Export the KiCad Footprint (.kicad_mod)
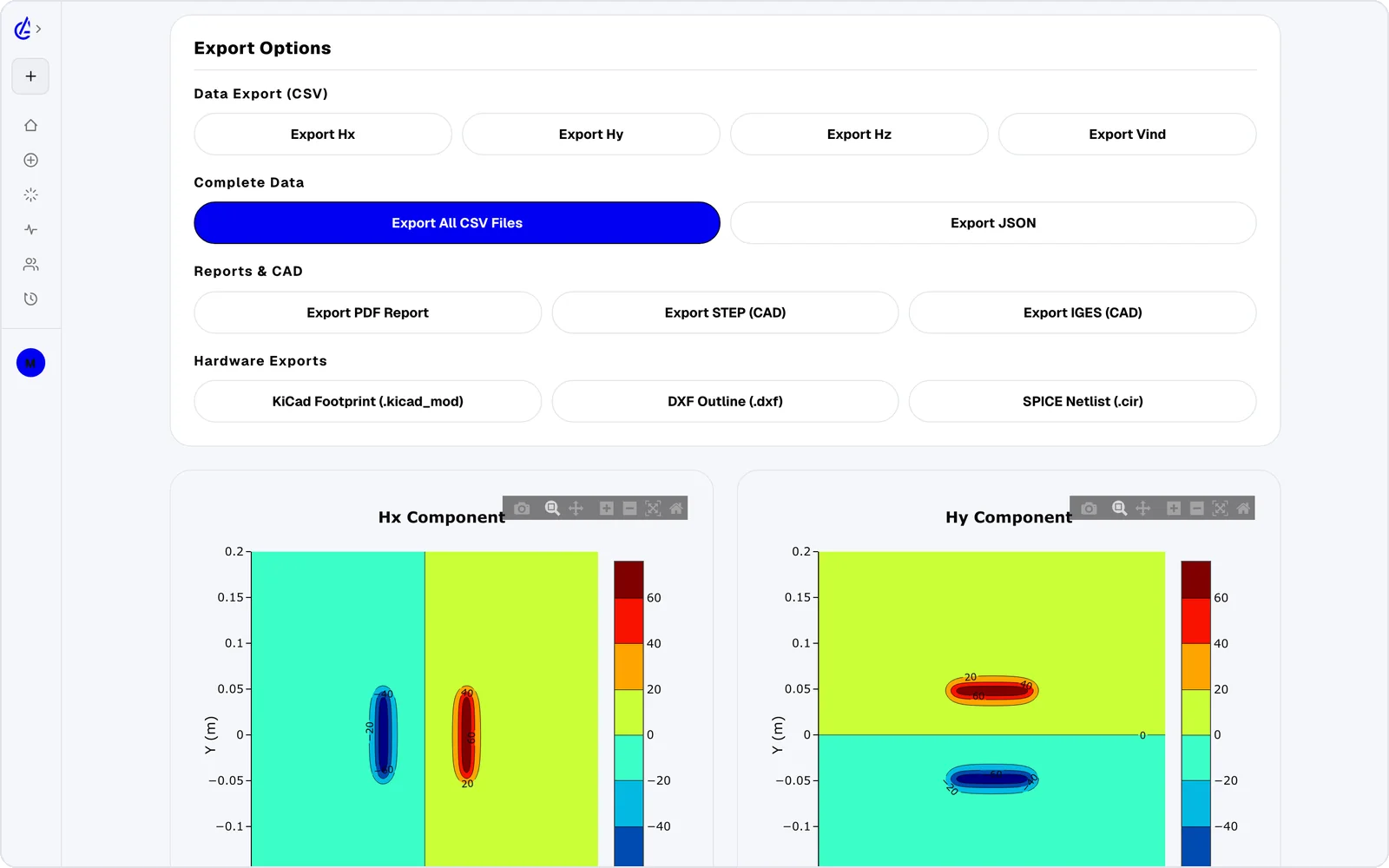This screenshot has height=868, width=1389. pyautogui.click(x=368, y=401)
